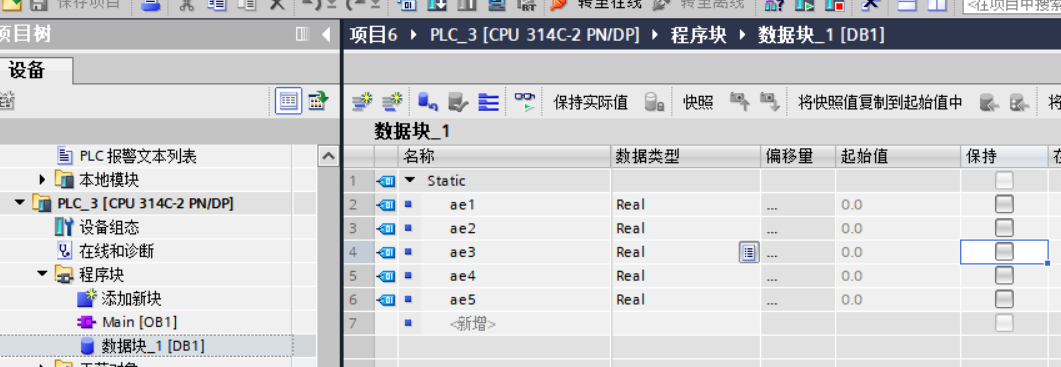Image resolution: width=1061 pixels, height=367 pixels.
Task: Click 保持实际值 button
Action: pyautogui.click(x=590, y=103)
